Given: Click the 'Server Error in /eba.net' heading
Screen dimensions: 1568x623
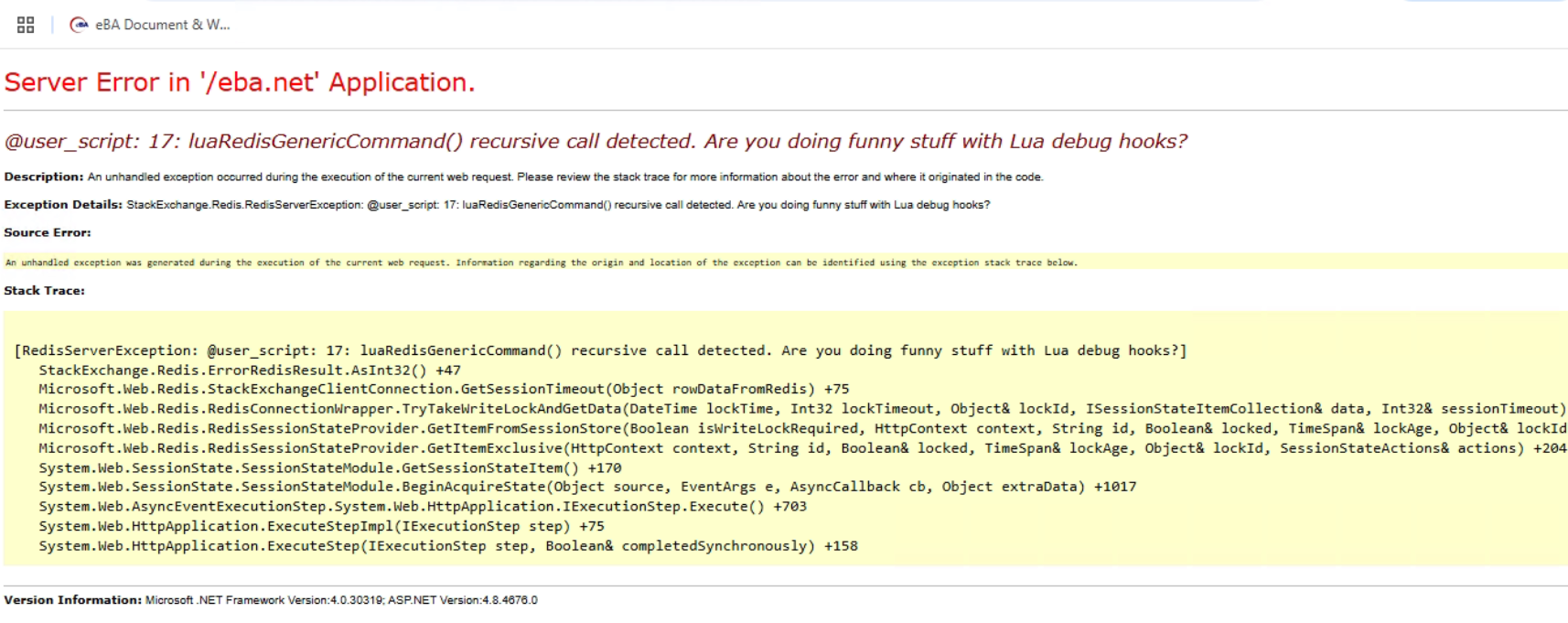Looking at the screenshot, I should [x=240, y=82].
